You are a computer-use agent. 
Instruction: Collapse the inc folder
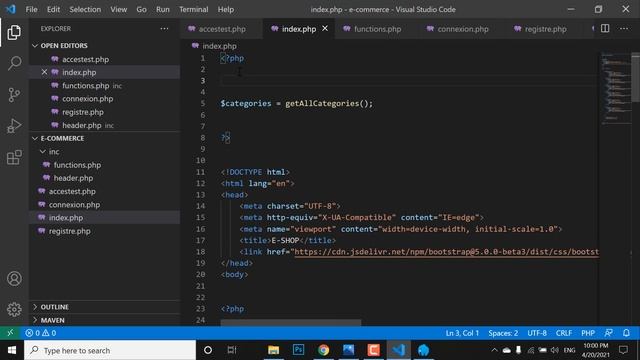43,151
